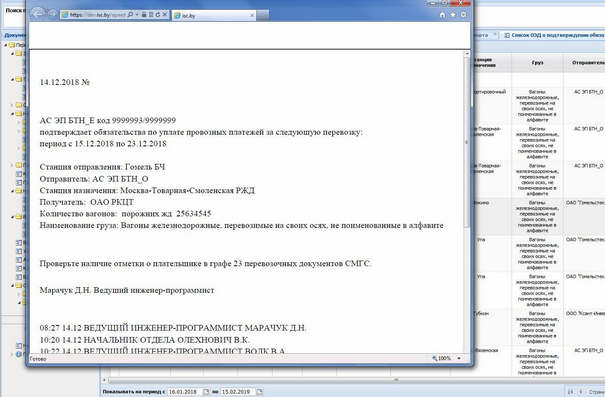Go to first page icon in background pager
The height and width of the screenshot is (397, 605).
[x=570, y=392]
